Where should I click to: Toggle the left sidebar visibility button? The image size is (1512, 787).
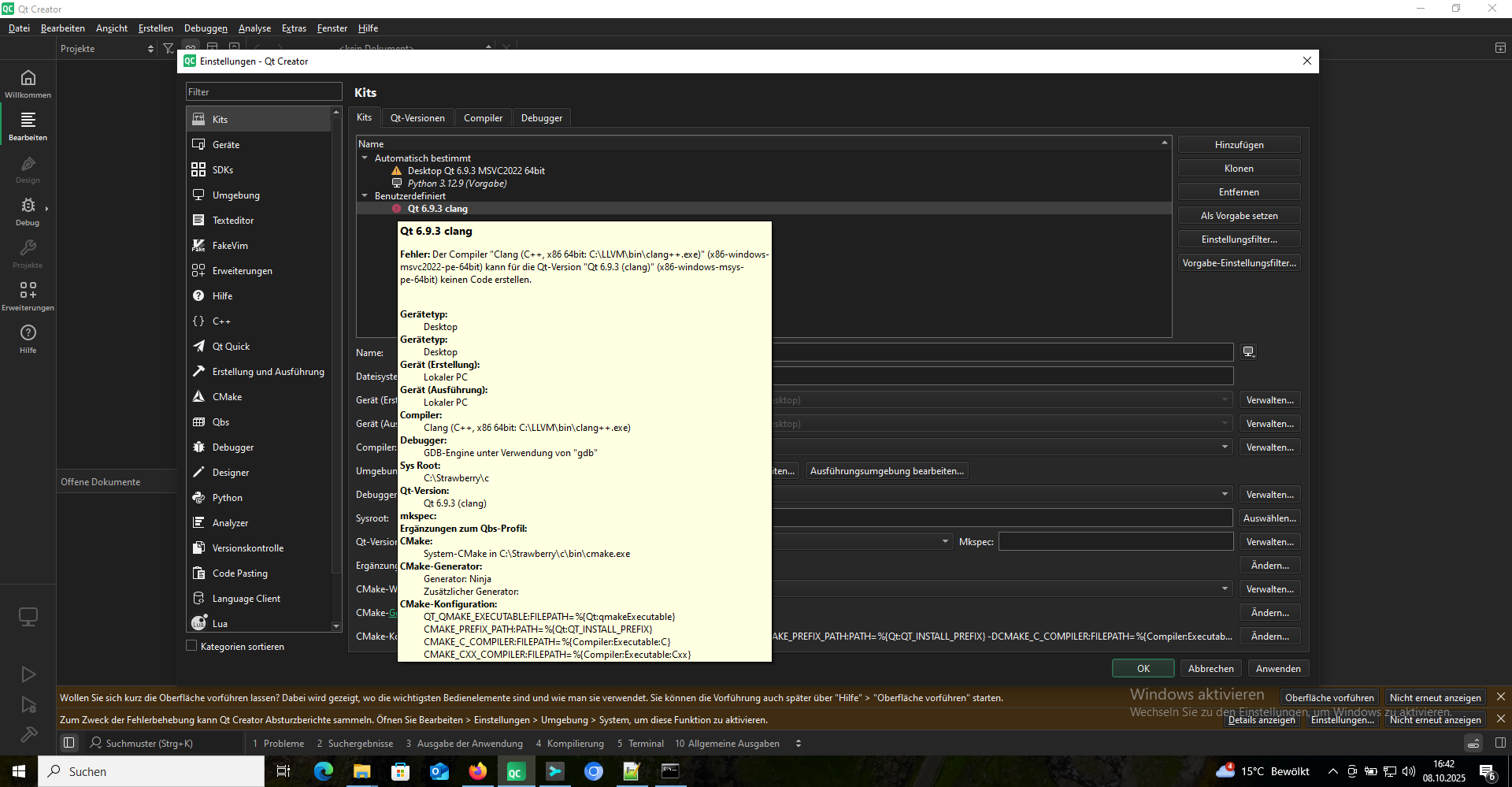click(69, 743)
